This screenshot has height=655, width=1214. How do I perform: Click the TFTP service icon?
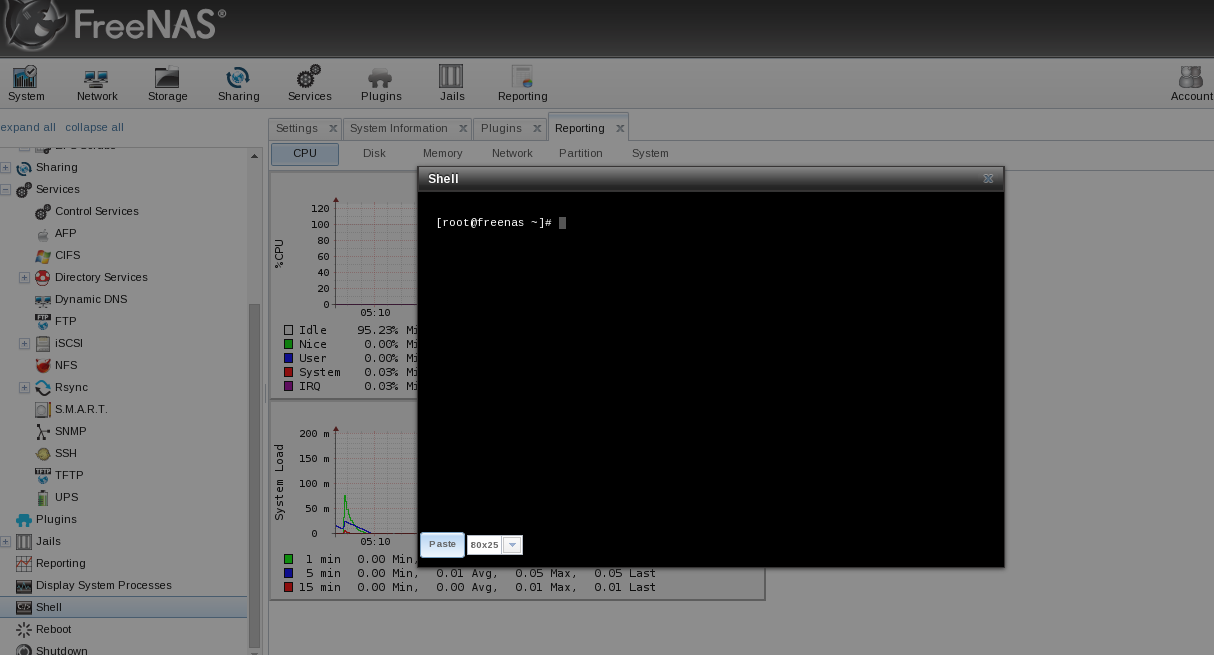43,475
